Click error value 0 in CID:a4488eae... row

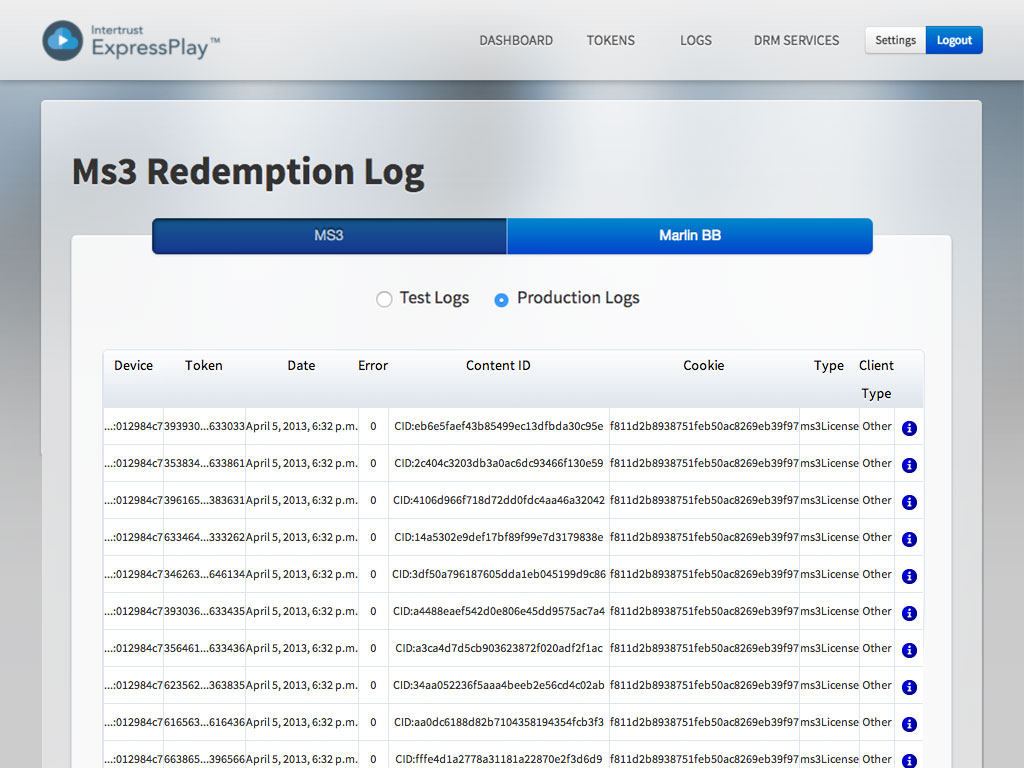click(x=374, y=611)
